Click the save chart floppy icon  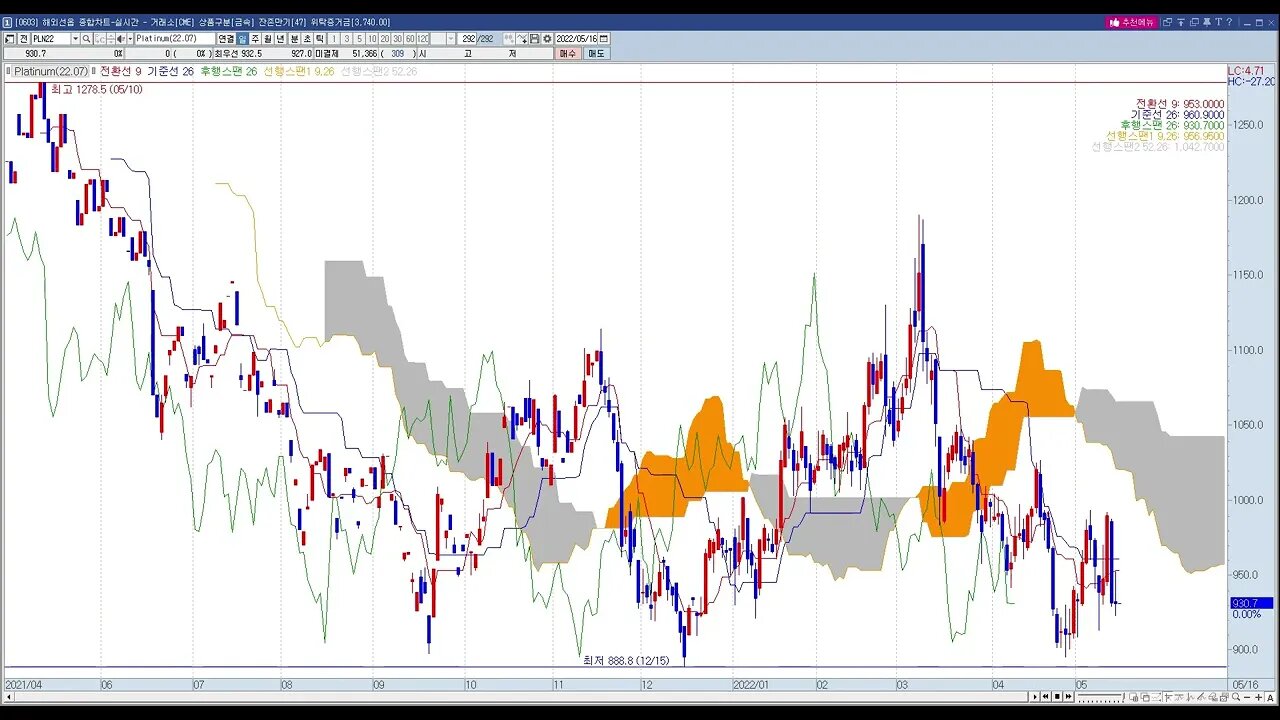(x=534, y=38)
